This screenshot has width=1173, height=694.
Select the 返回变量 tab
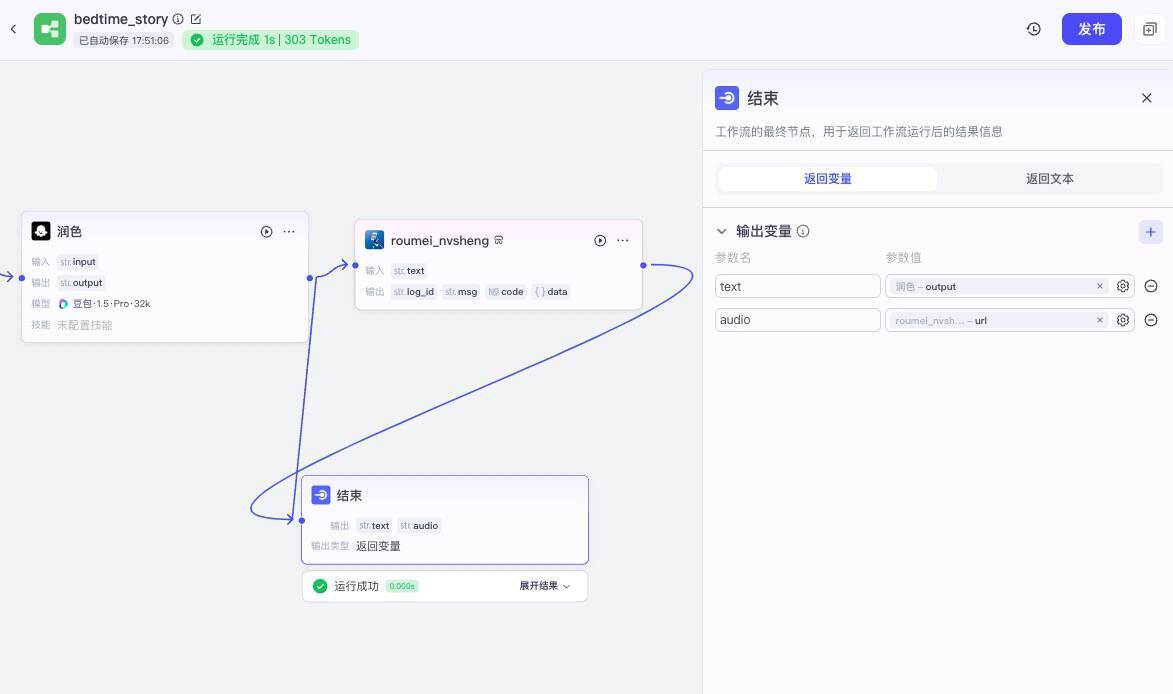pyautogui.click(x=827, y=178)
